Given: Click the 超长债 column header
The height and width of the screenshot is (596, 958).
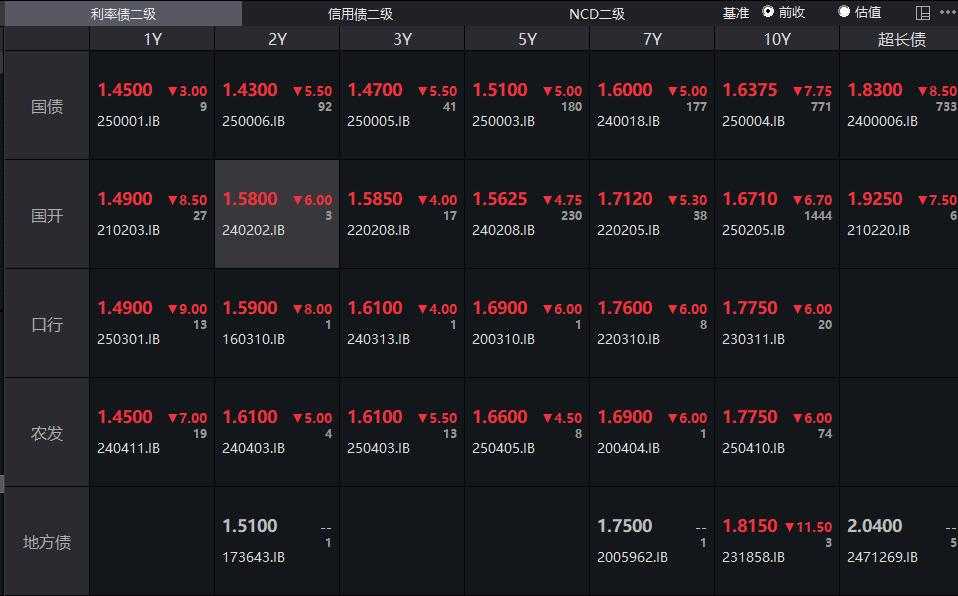Looking at the screenshot, I should pos(900,39).
